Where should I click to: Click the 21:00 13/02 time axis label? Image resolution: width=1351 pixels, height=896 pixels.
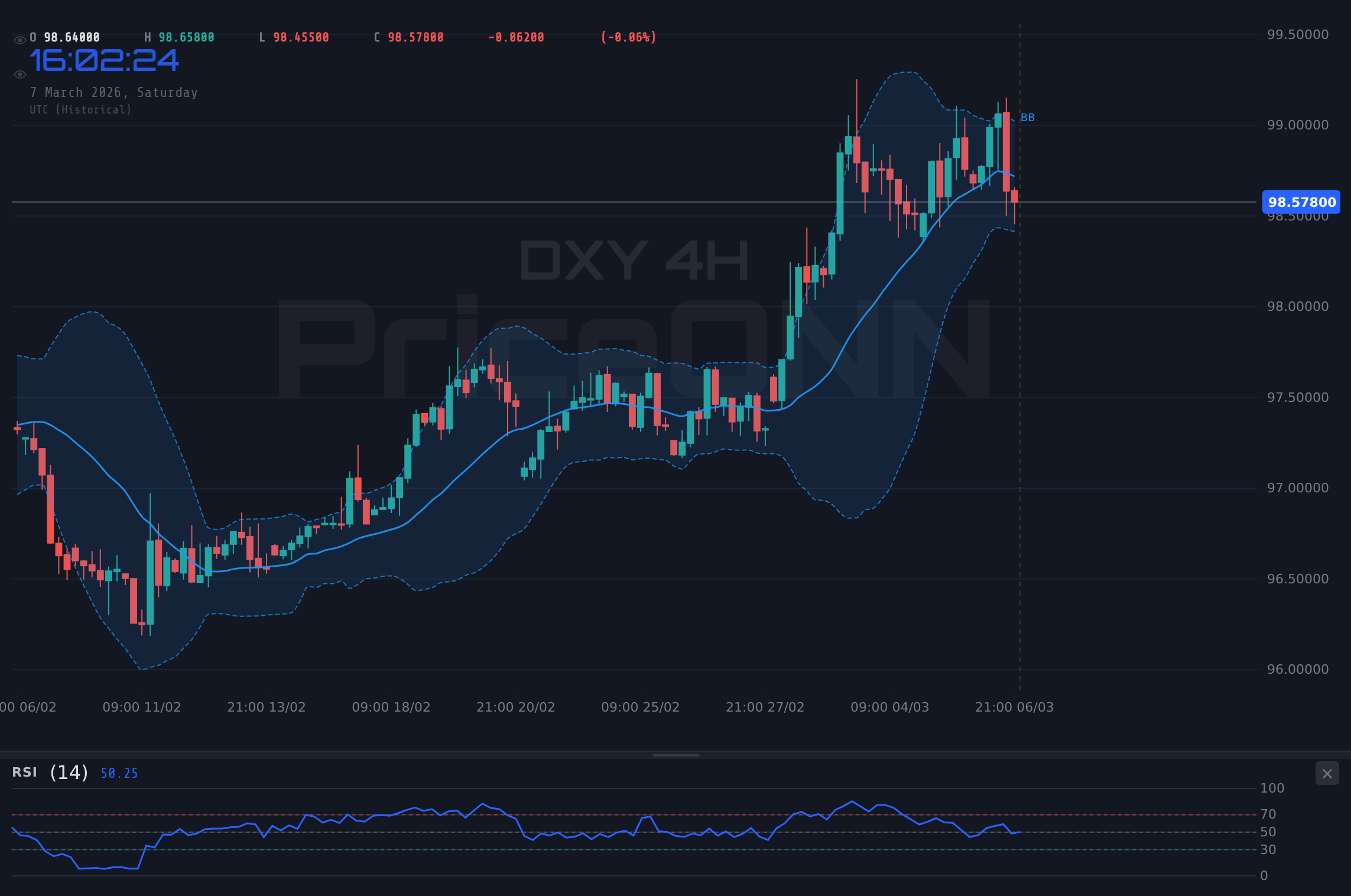267,707
